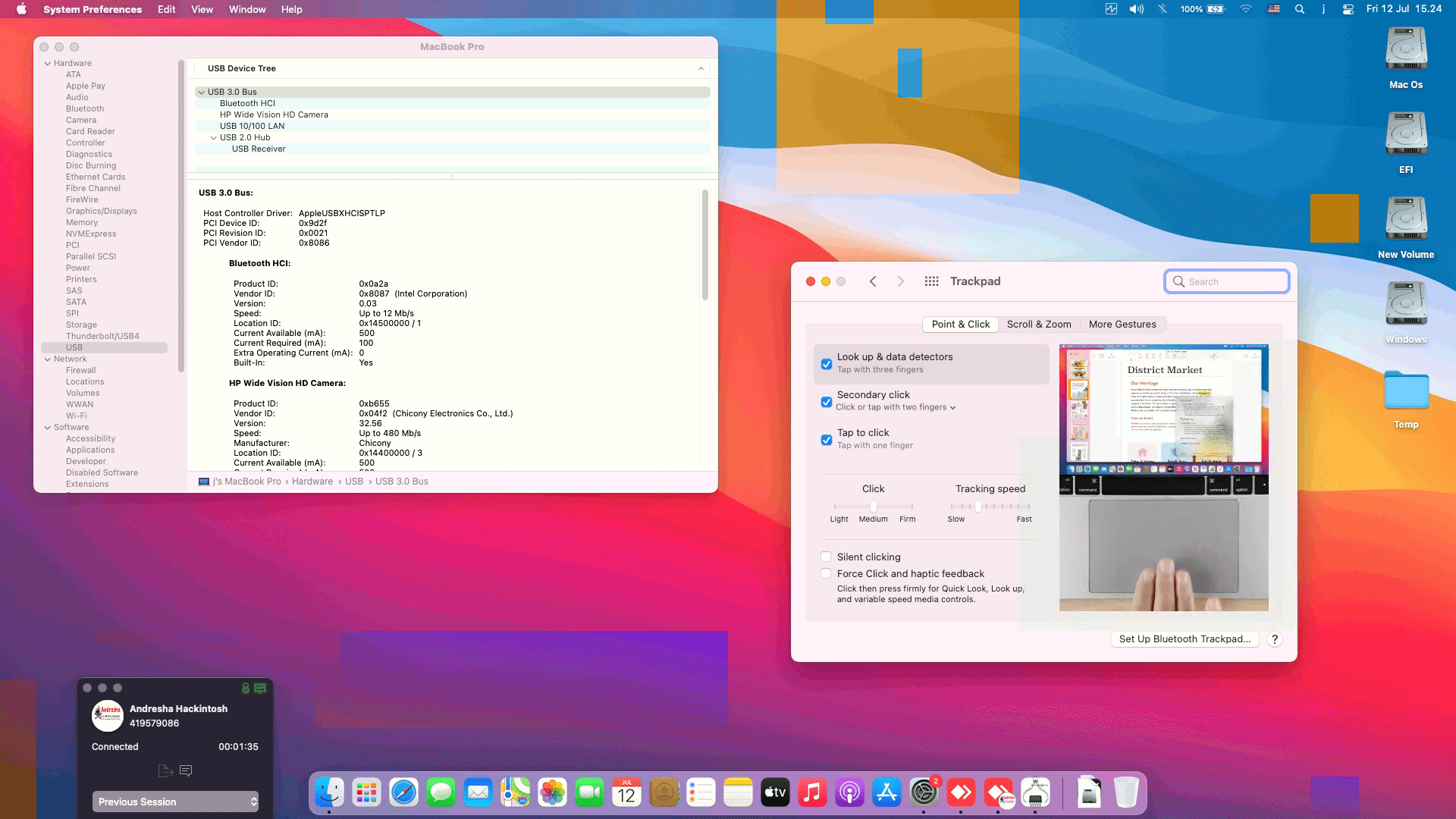Go back in System Preferences
The height and width of the screenshot is (819, 1456).
click(873, 281)
